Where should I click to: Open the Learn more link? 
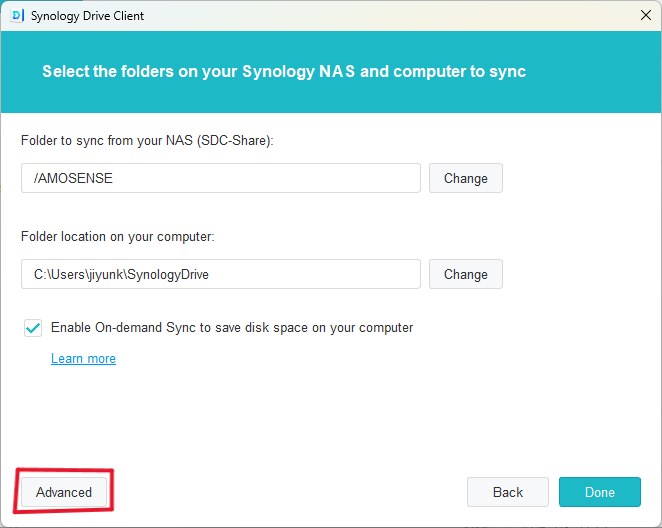83,358
